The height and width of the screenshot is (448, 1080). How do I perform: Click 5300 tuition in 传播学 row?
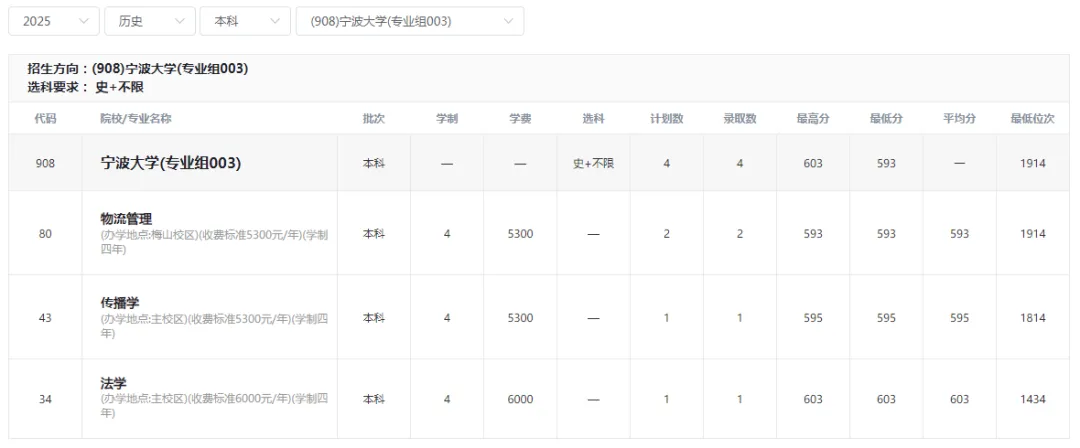click(x=520, y=318)
